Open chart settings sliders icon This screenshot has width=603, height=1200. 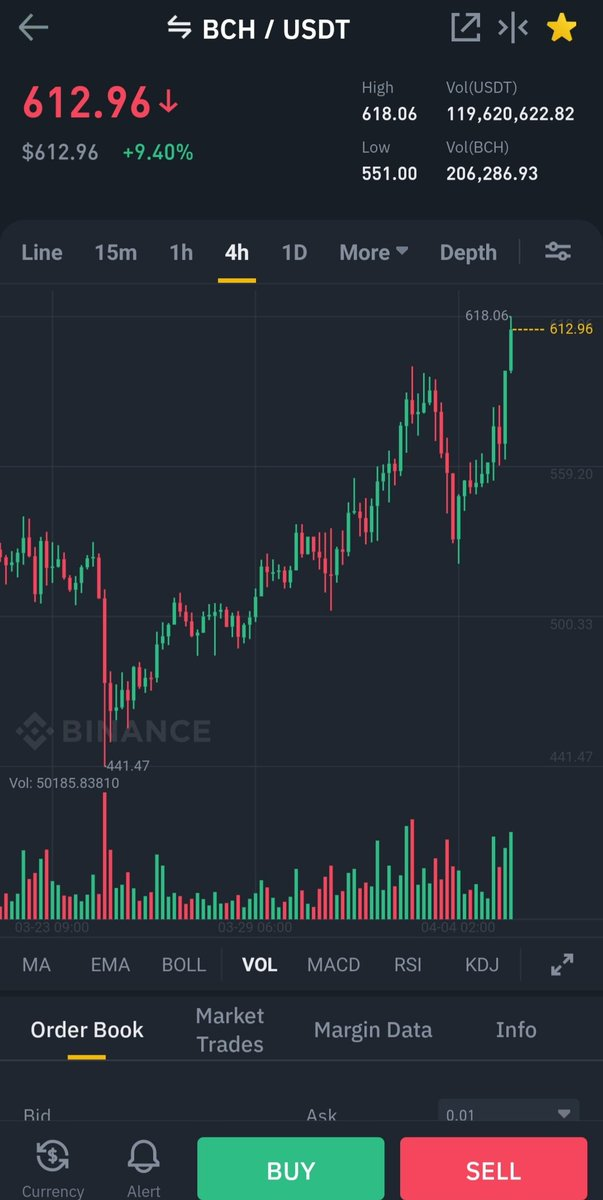tap(558, 252)
